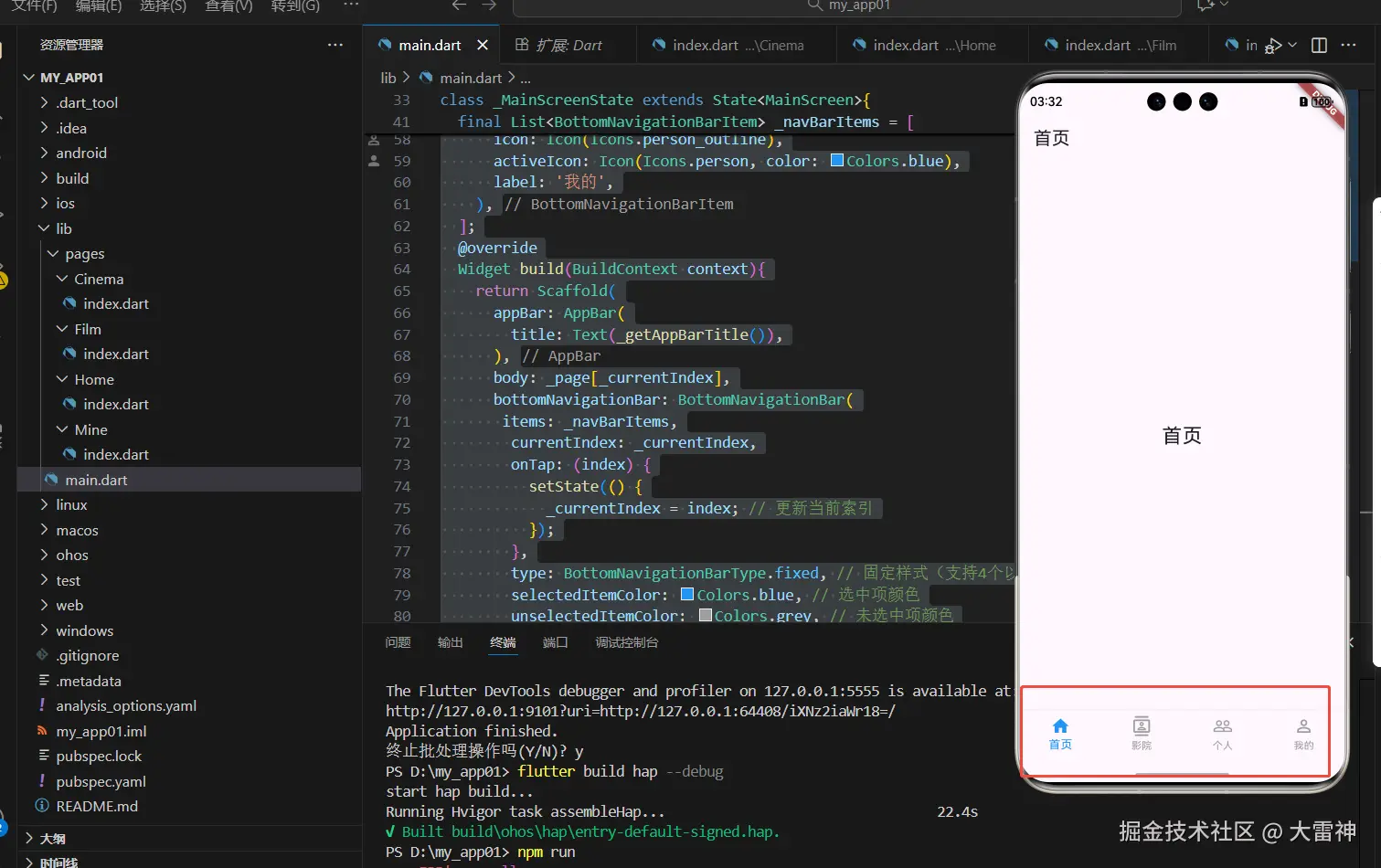Open the index.dart ...\Home editor tab

(x=923, y=45)
